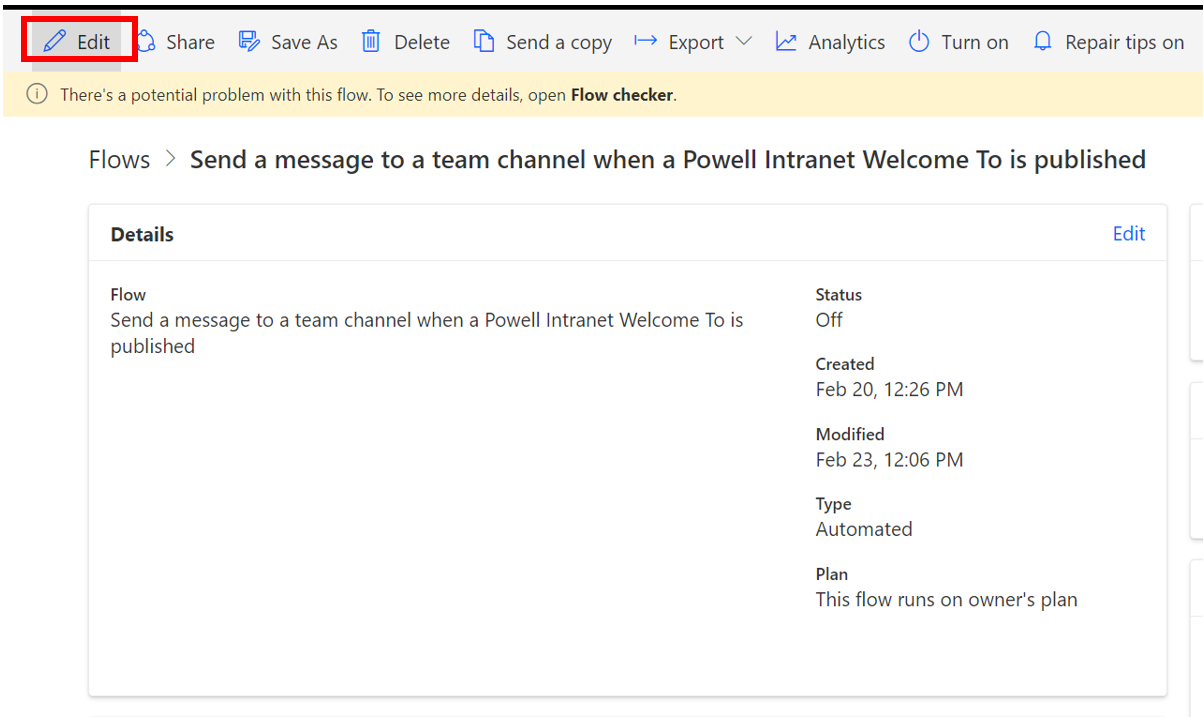Select the Send a copy label
The width and height of the screenshot is (1204, 717).
[559, 43]
